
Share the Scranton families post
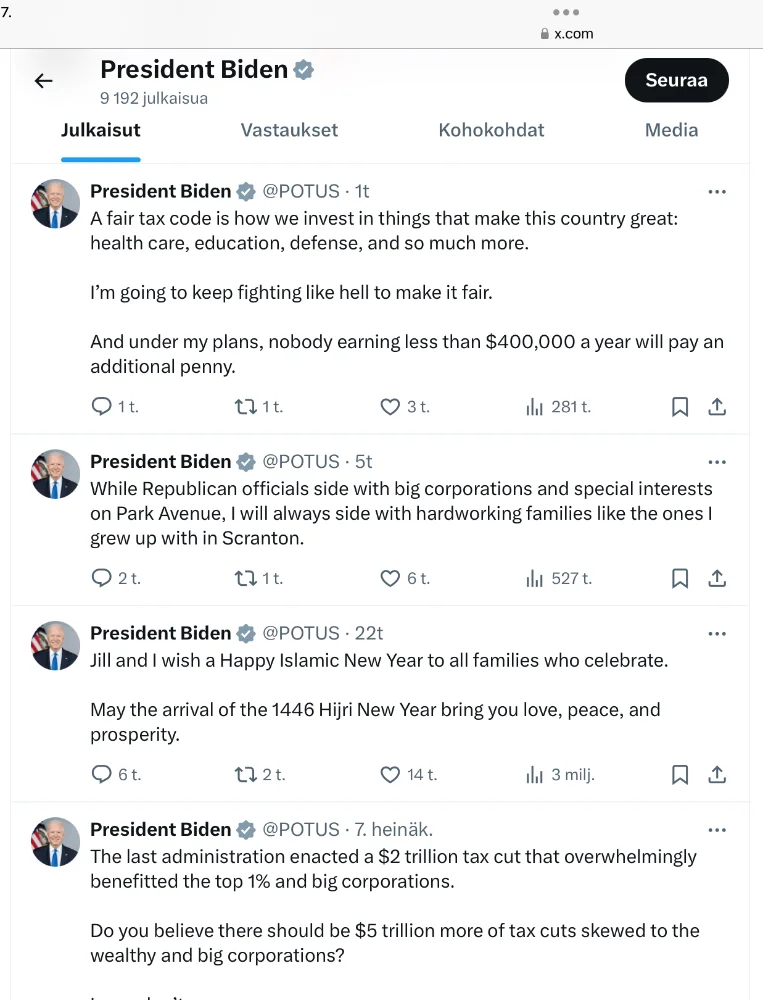coord(716,578)
